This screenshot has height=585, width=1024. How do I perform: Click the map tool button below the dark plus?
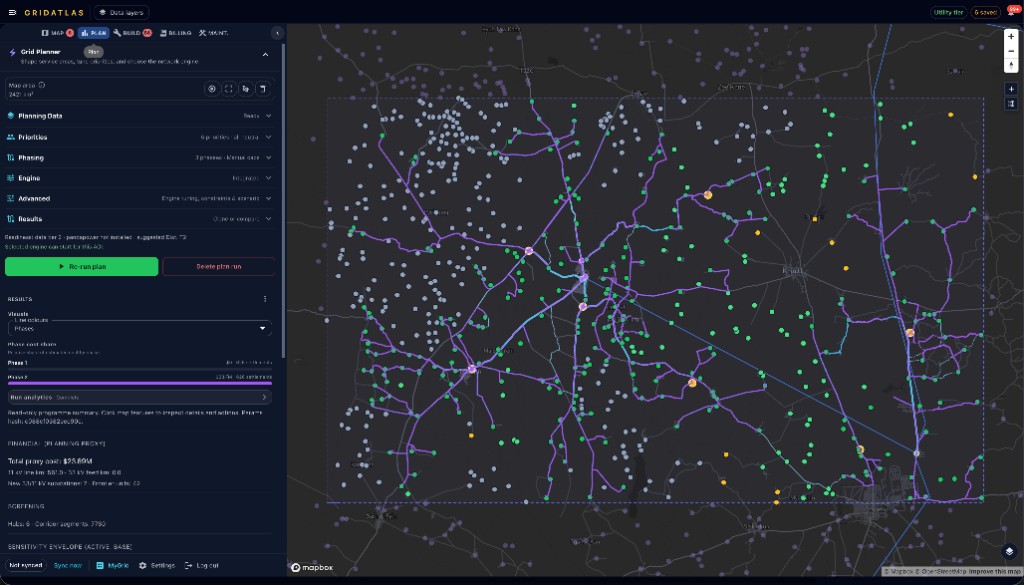pyautogui.click(x=1011, y=104)
